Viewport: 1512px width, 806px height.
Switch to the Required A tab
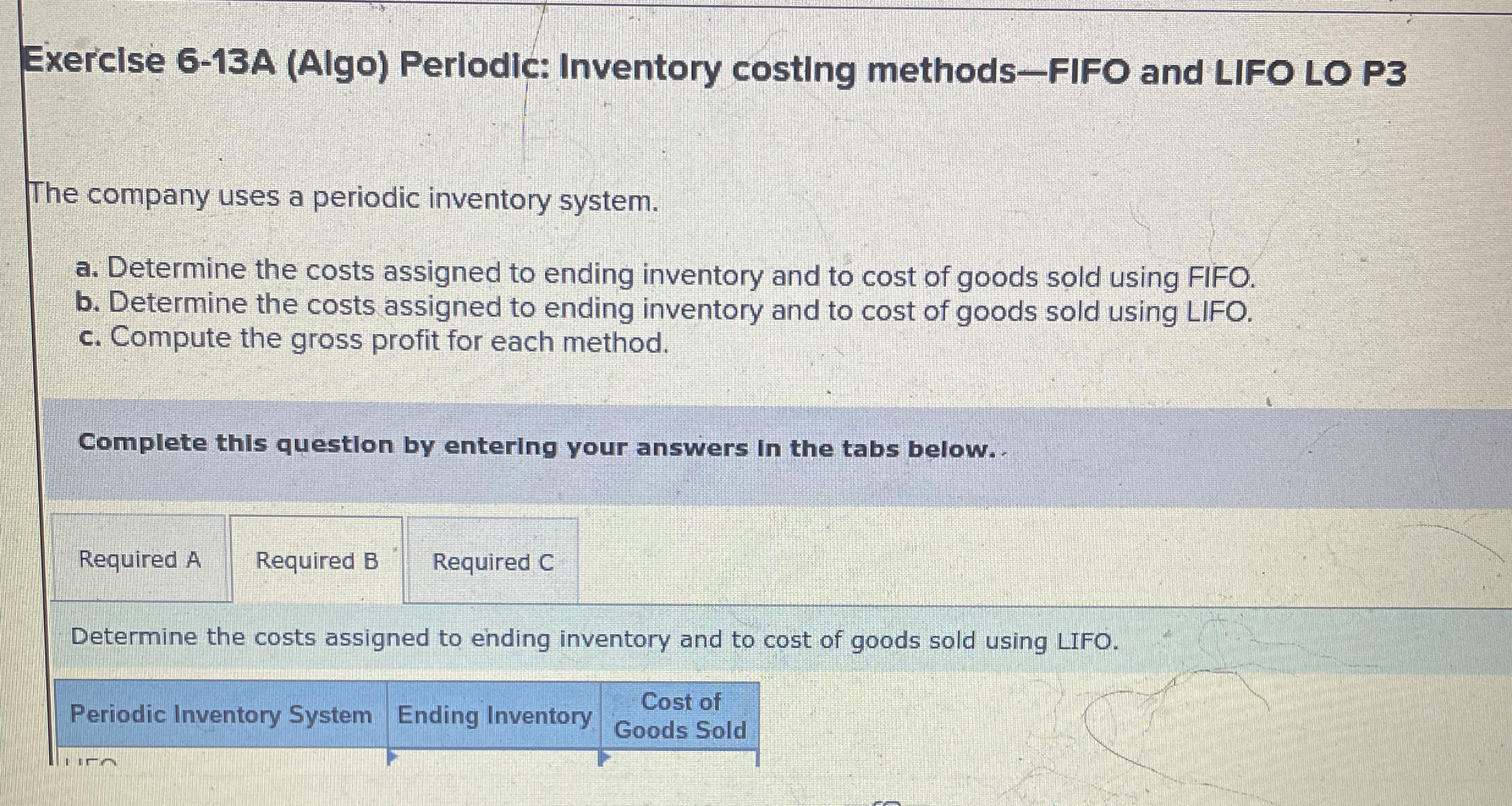click(x=139, y=561)
